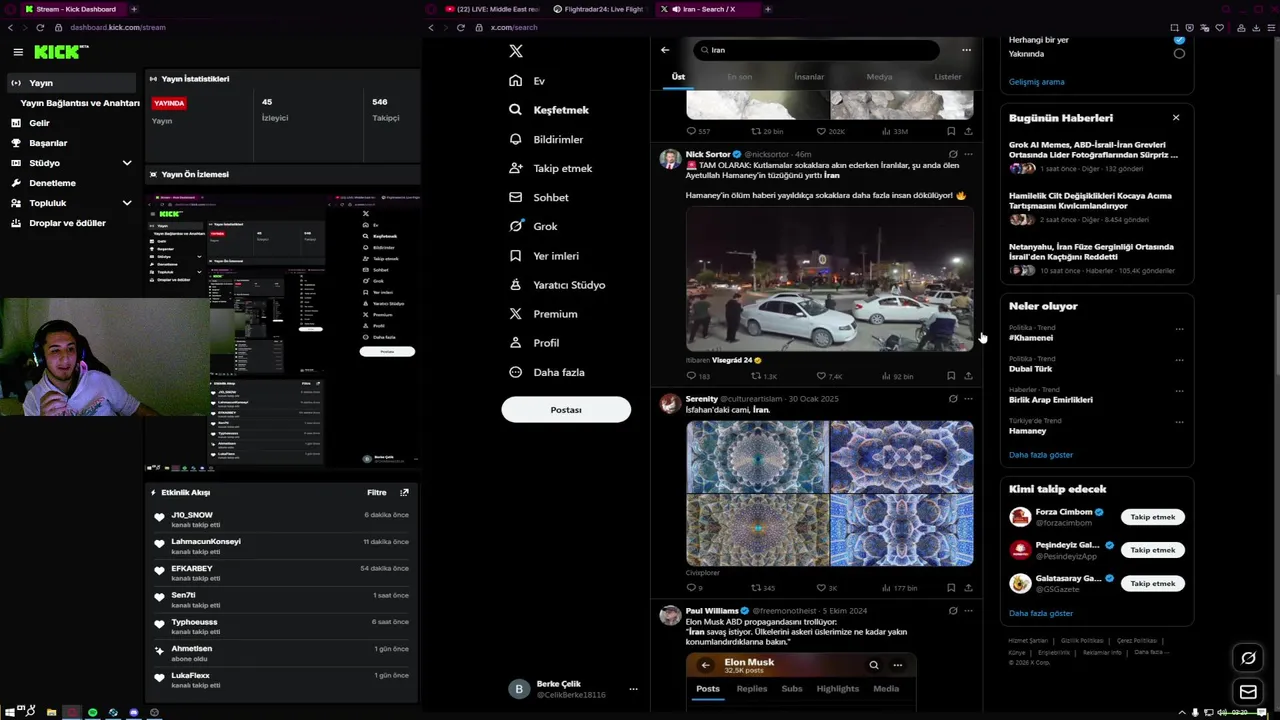The width and height of the screenshot is (1280, 720).
Task: Click Daha fazla göster under trends
Action: (x=1040, y=455)
